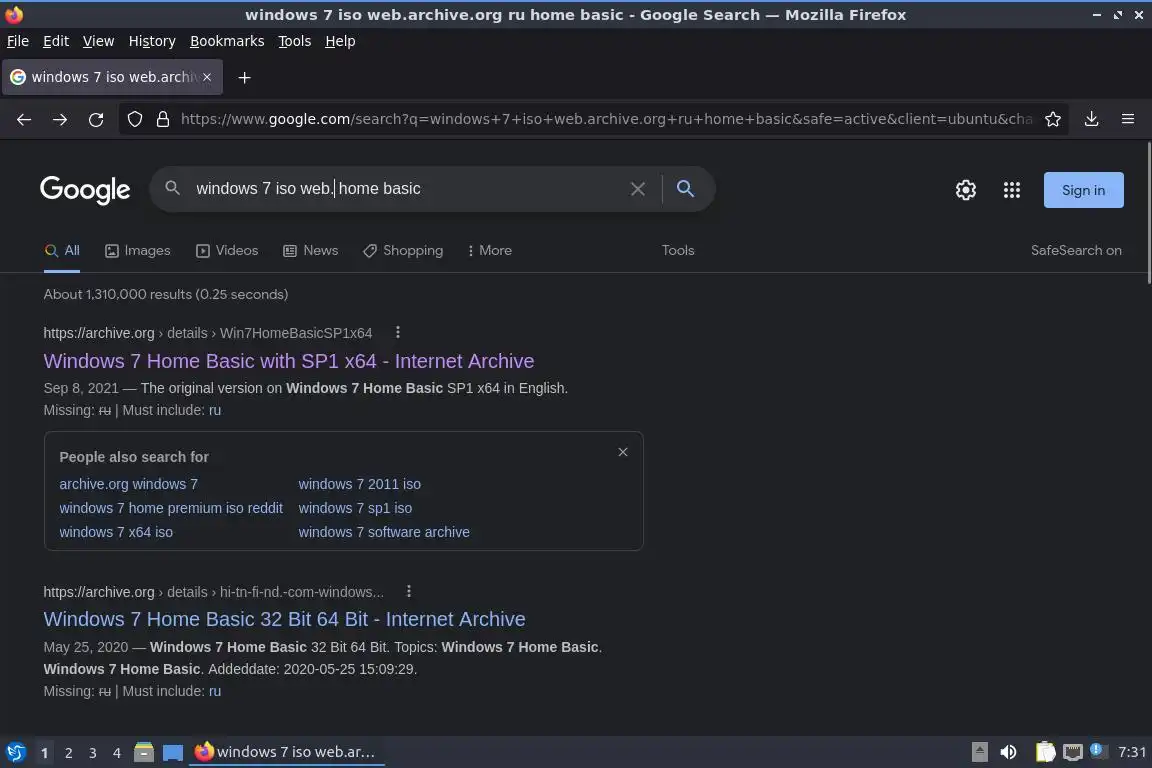This screenshot has width=1152, height=768.
Task: Click the blue desktop icon in taskbar
Action: coord(173,752)
